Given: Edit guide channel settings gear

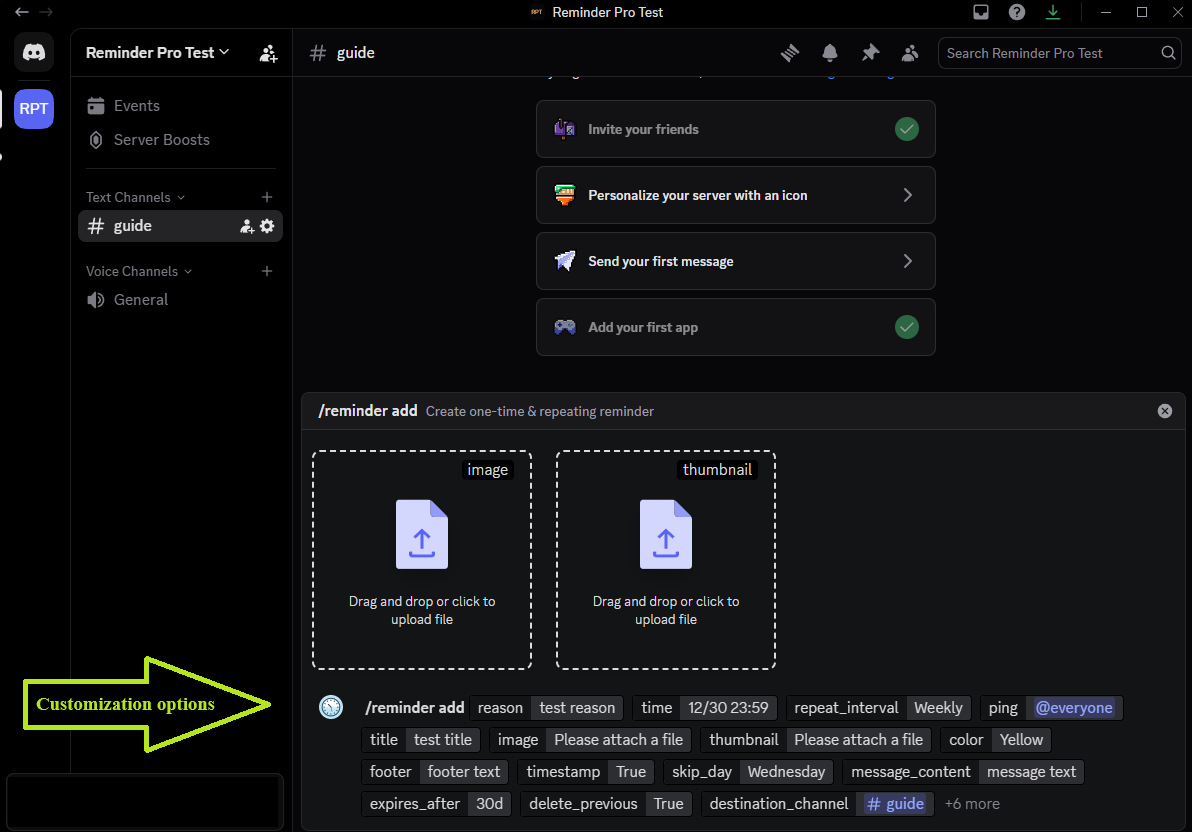Looking at the screenshot, I should click(267, 226).
